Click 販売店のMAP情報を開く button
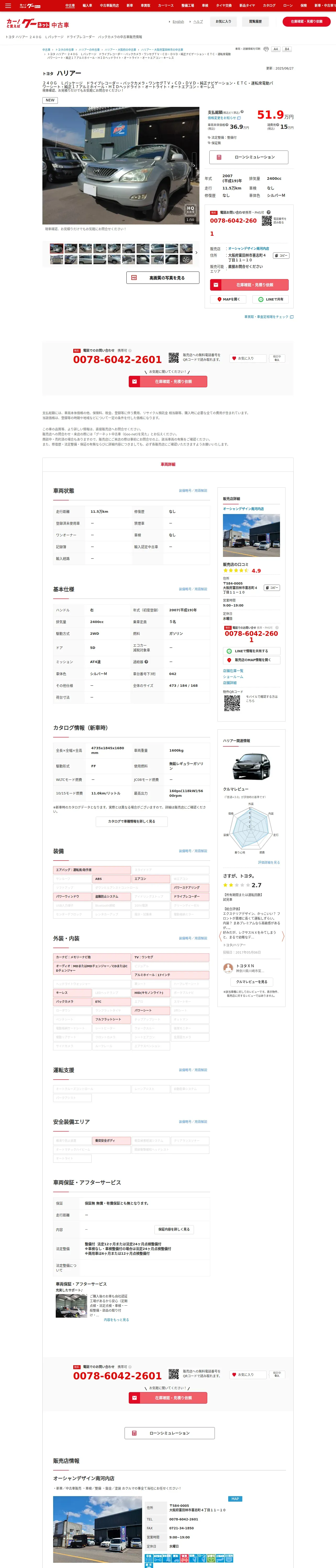This screenshot has width=336, height=1568. point(251,660)
